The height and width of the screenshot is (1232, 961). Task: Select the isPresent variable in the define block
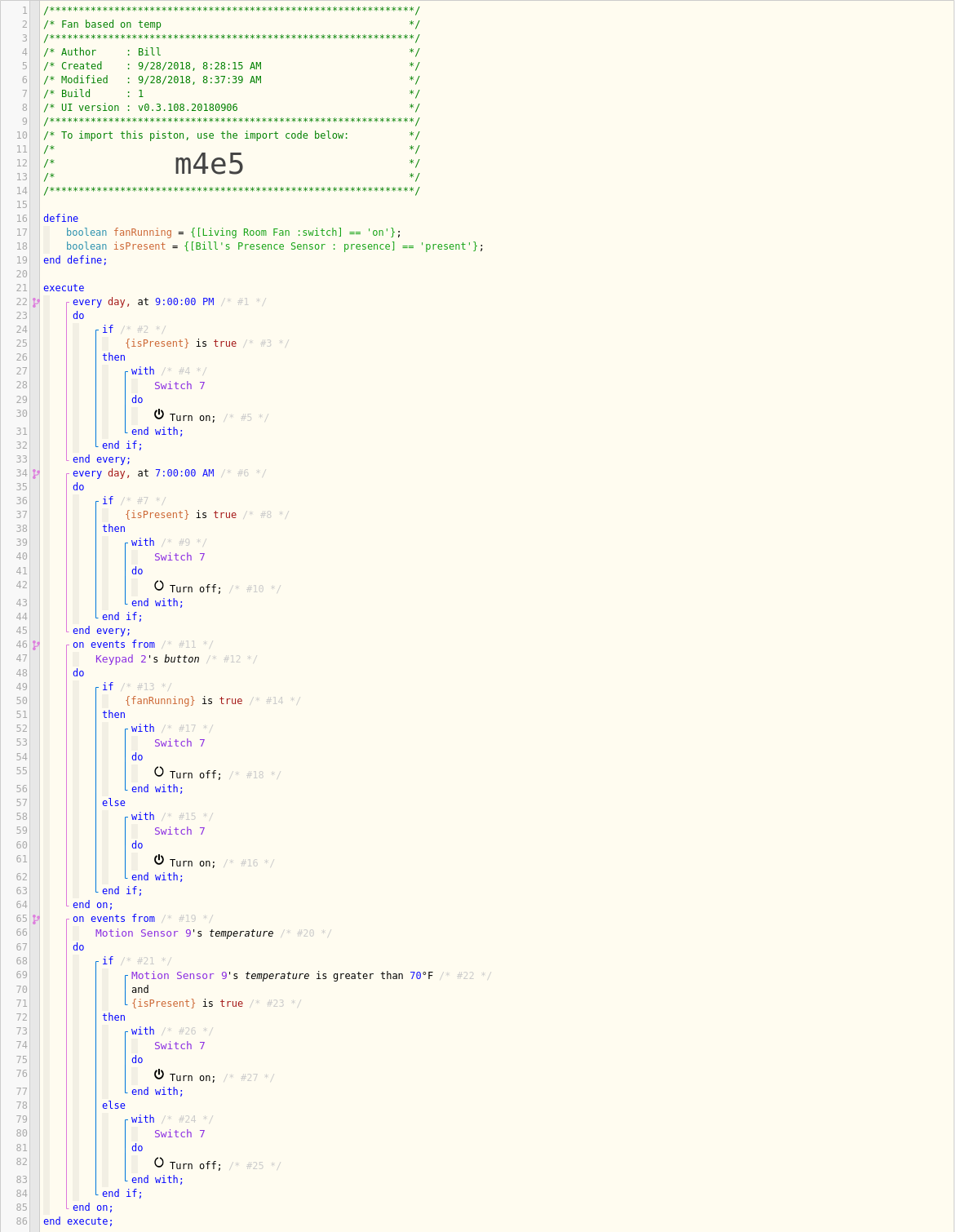[139, 246]
